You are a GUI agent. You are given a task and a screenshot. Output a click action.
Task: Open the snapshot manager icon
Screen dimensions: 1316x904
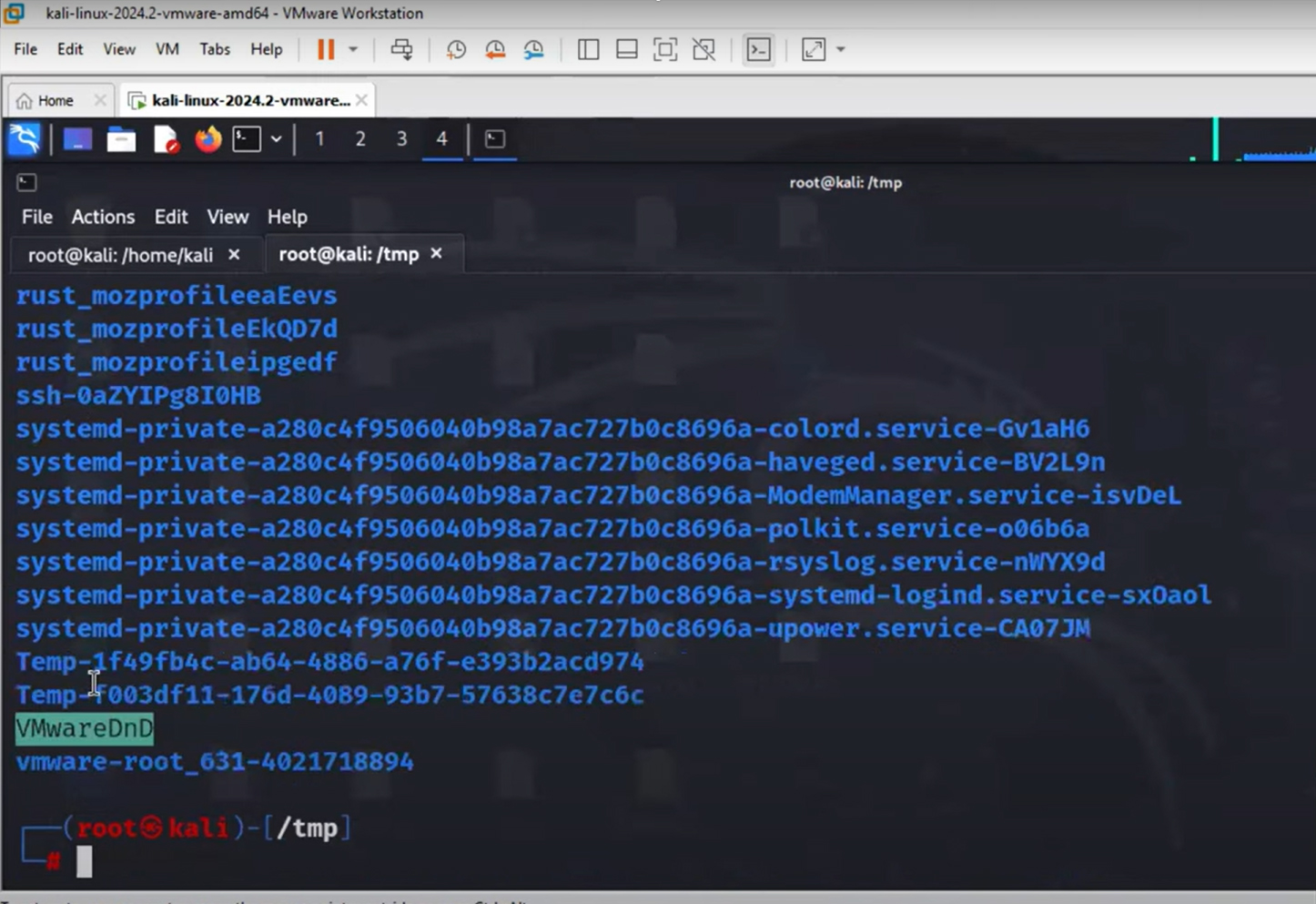click(534, 49)
